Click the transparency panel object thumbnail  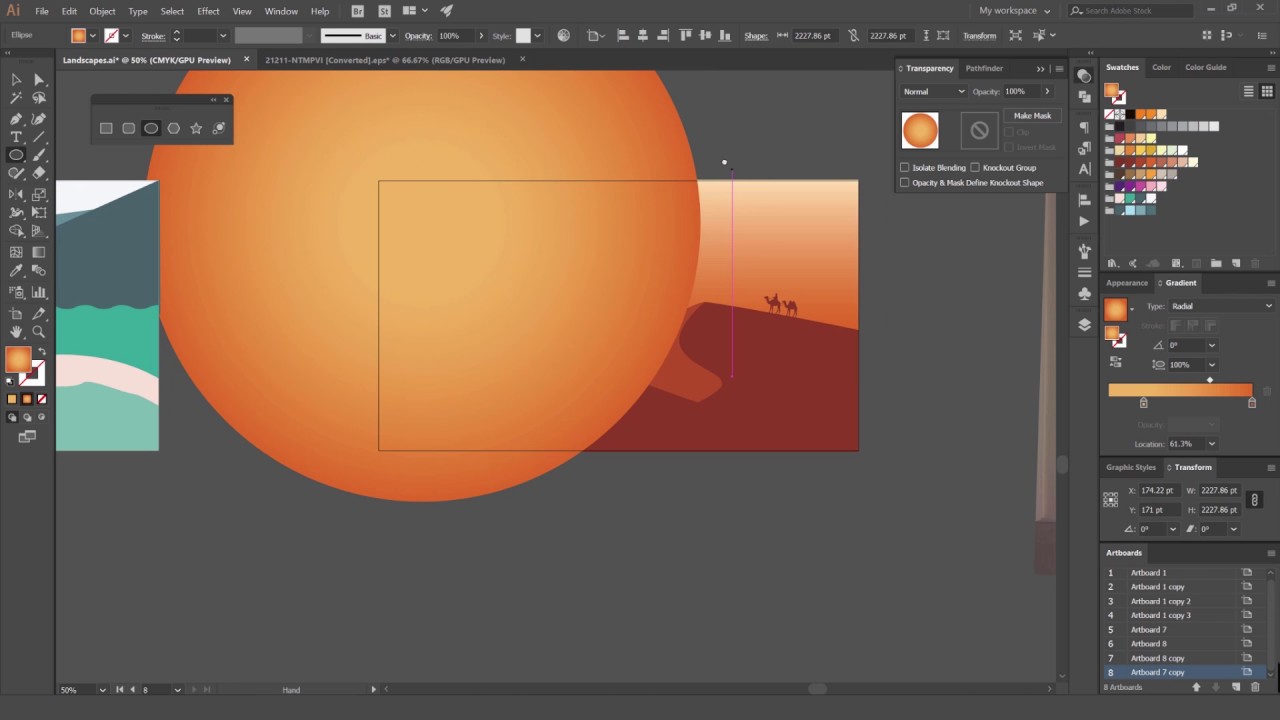tap(920, 130)
